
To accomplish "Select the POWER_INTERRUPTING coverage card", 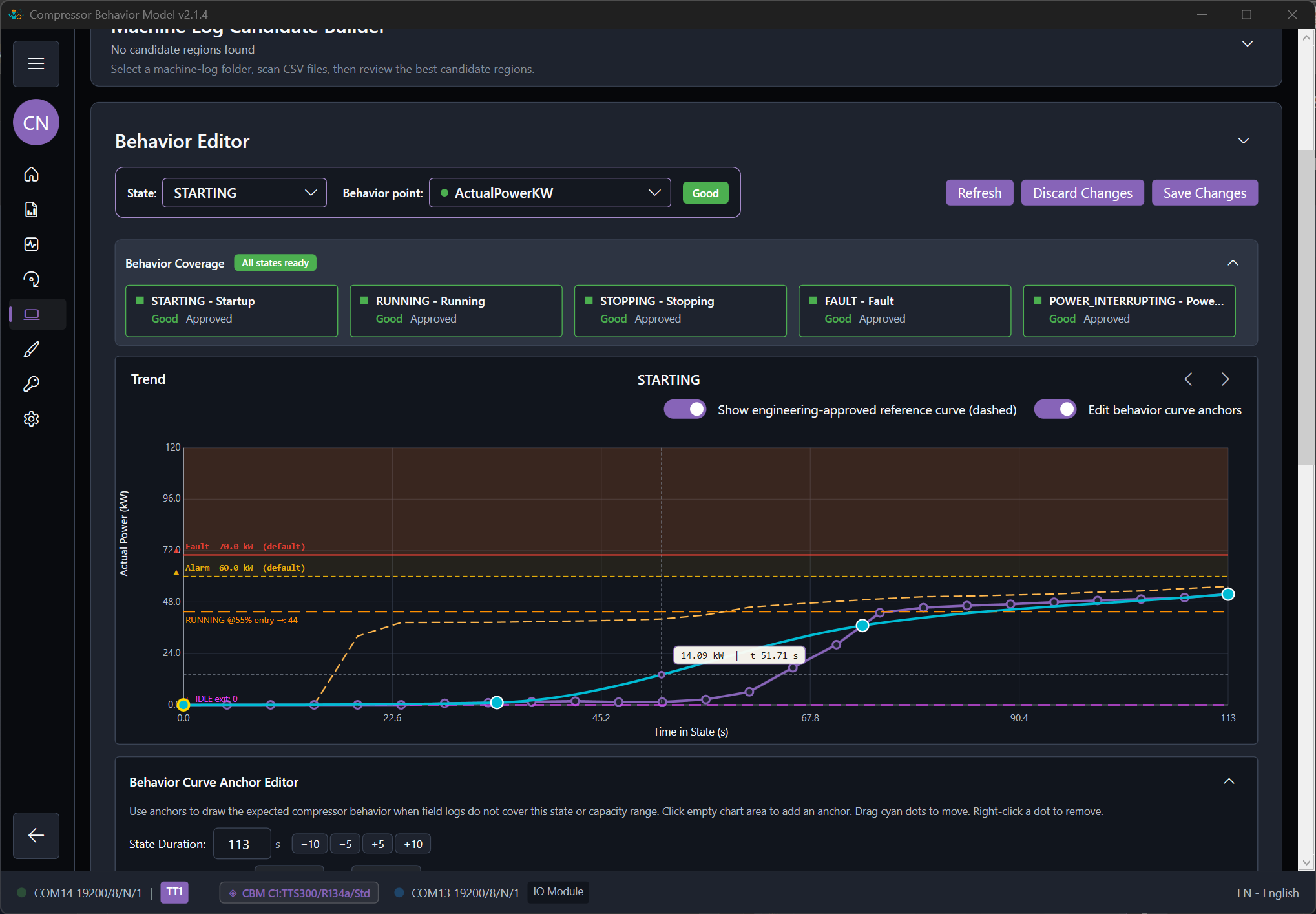I will 1129,311.
